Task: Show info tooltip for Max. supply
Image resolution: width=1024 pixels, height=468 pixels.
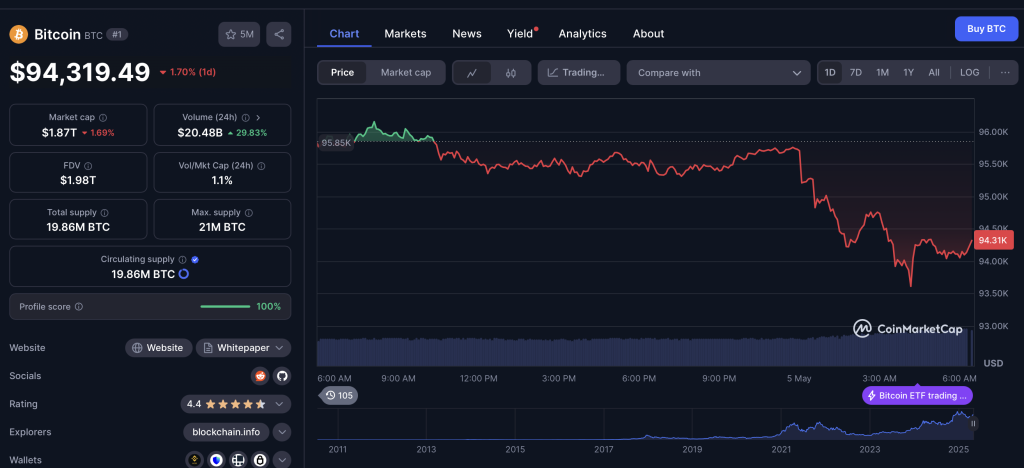Action: 249,213
